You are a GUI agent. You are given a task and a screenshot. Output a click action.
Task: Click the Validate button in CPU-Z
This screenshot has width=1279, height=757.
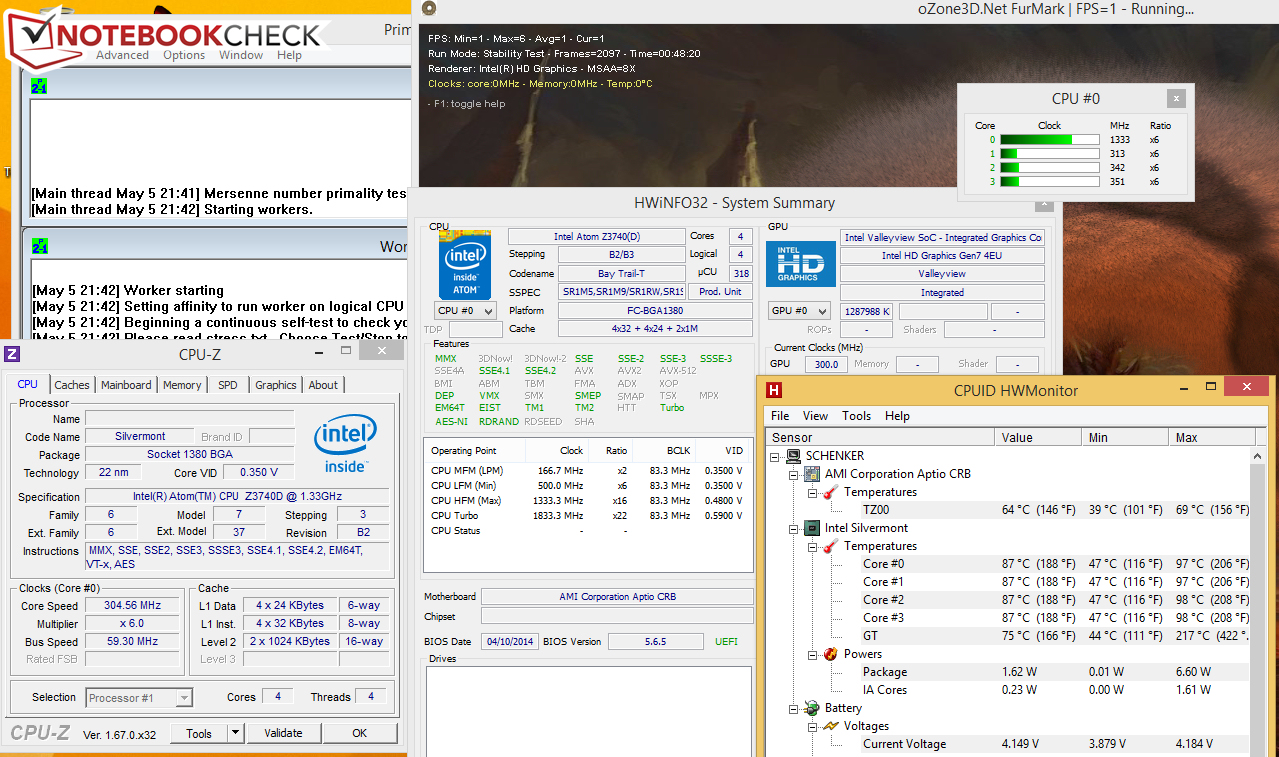pos(283,733)
